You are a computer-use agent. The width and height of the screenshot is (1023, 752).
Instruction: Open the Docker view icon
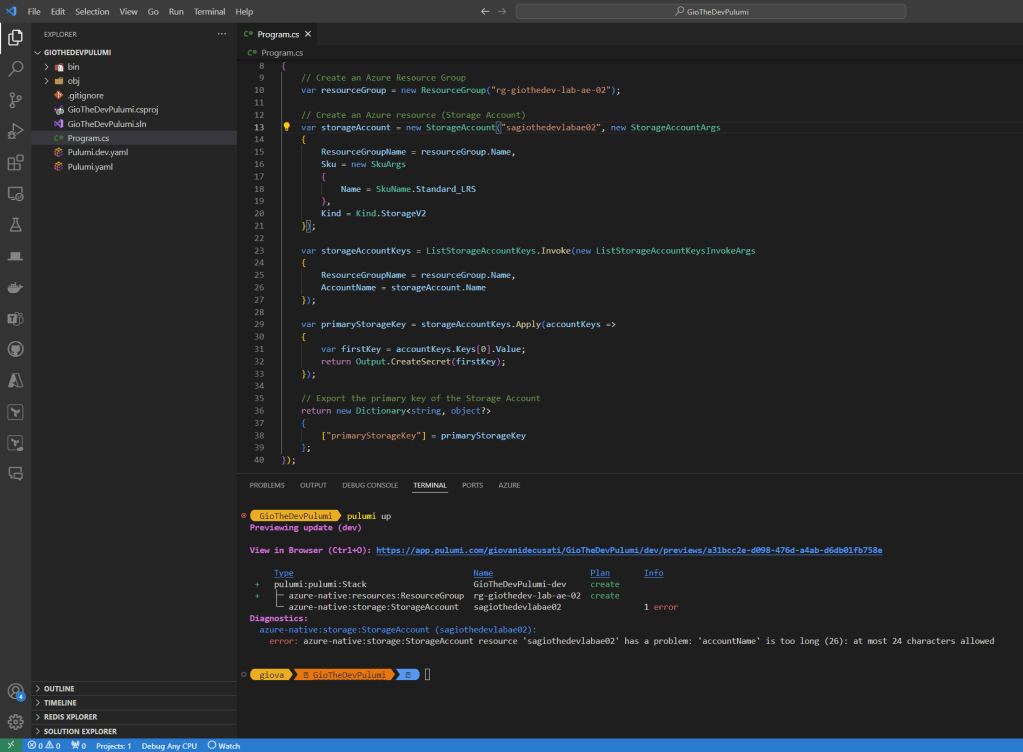pos(16,287)
